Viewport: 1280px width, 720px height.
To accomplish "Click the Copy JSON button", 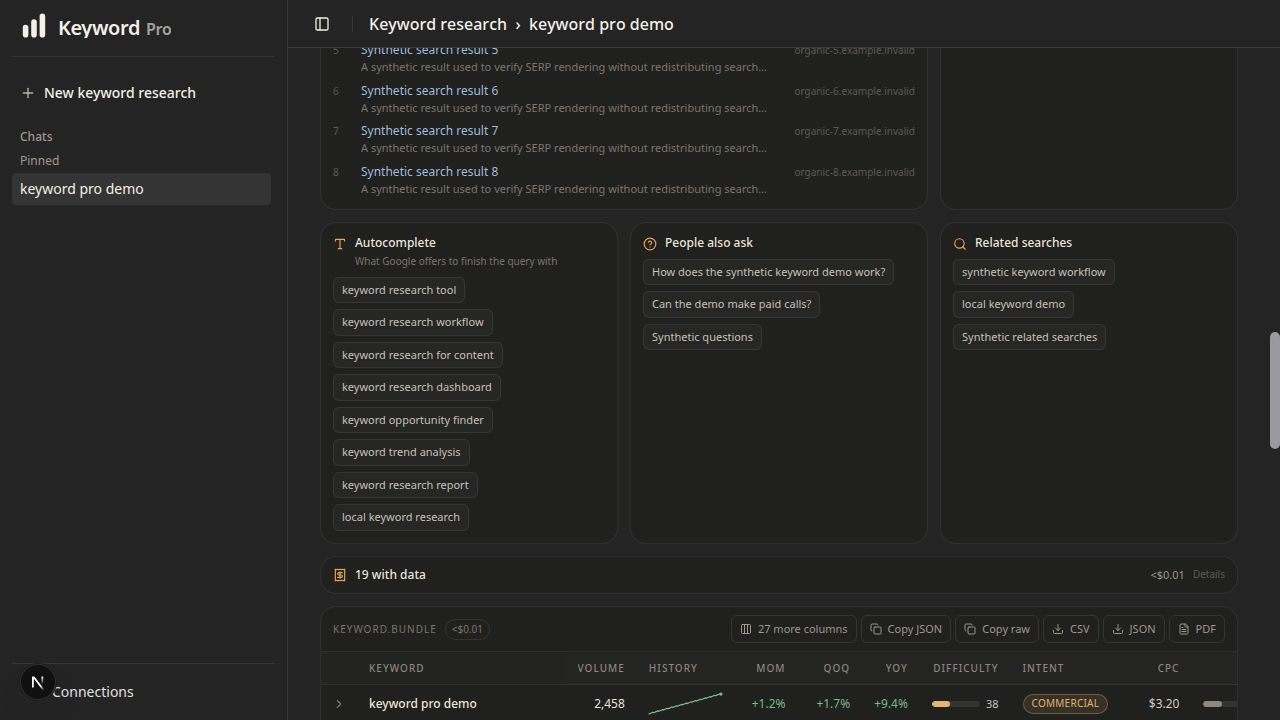I will tap(906, 629).
